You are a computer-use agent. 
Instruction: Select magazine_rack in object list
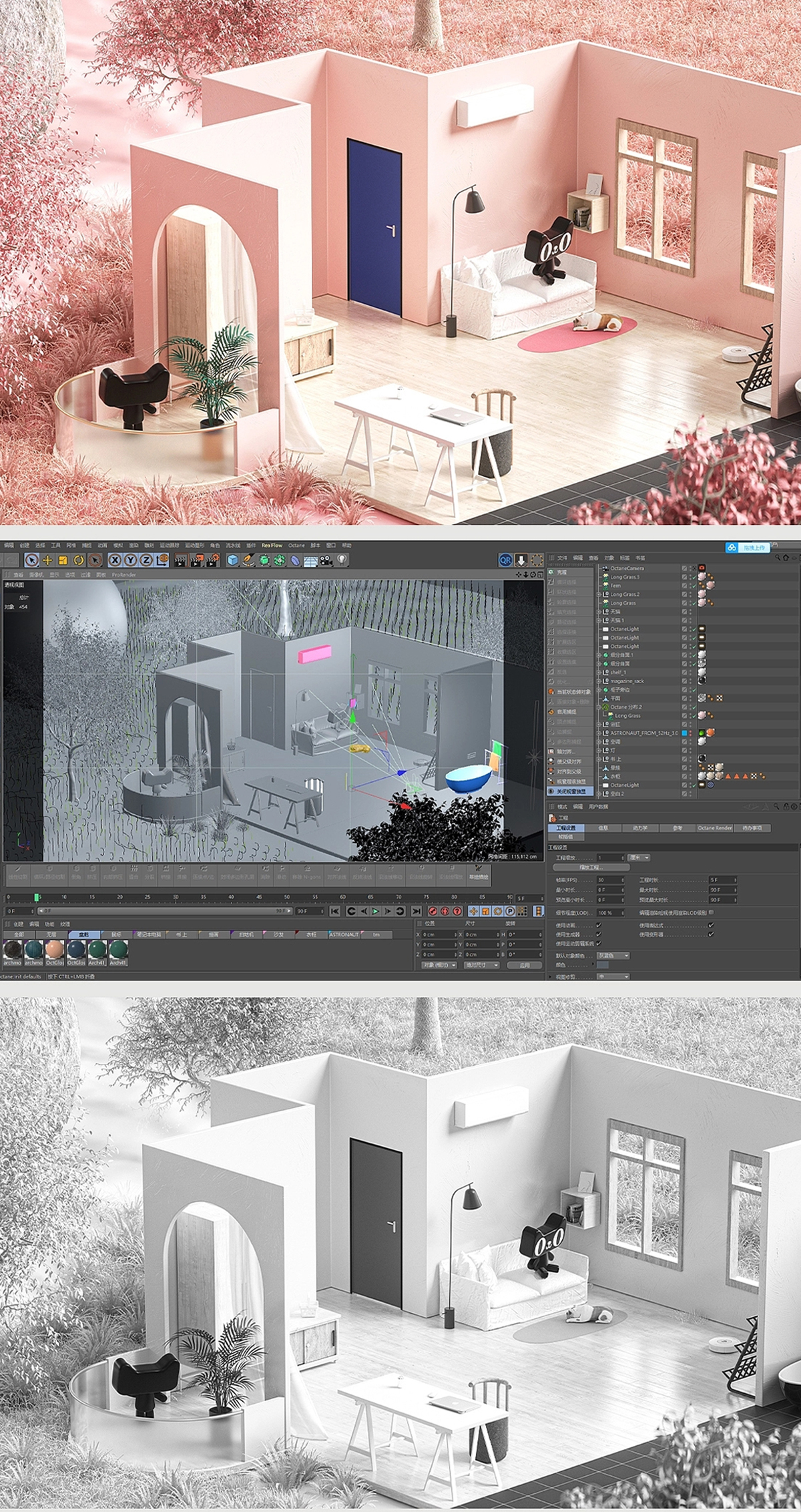[x=627, y=681]
